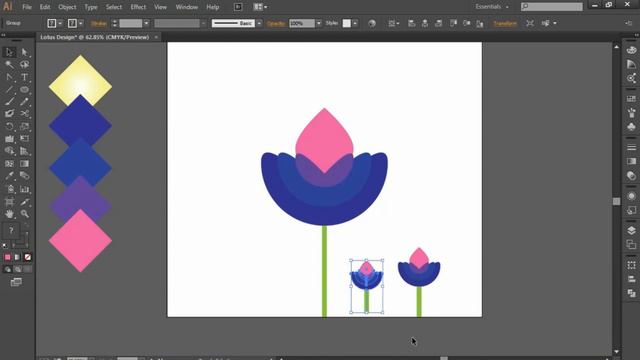
Task: Click the search field in title bar
Action: click(x=551, y=7)
